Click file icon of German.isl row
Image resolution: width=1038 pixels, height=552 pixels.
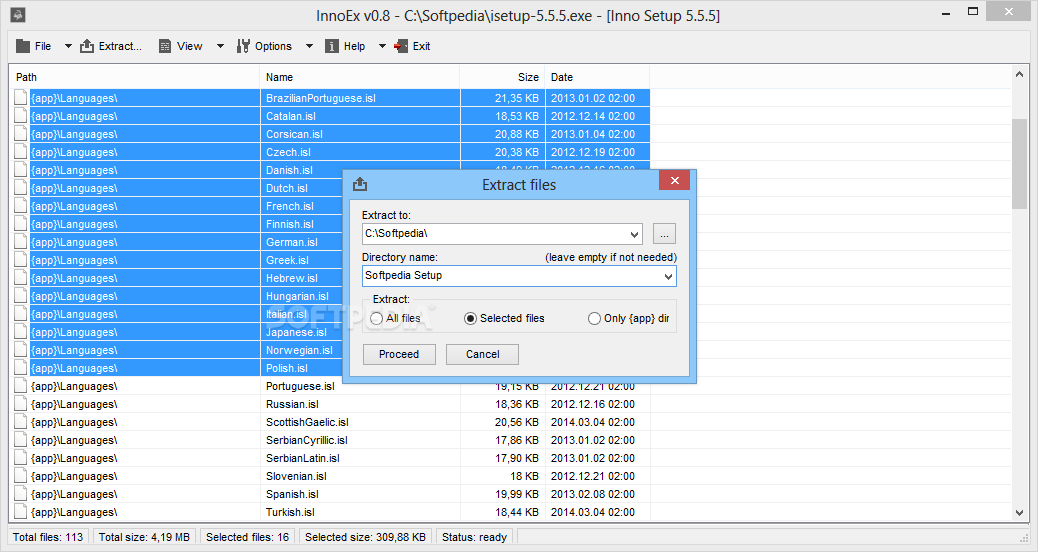[21, 242]
